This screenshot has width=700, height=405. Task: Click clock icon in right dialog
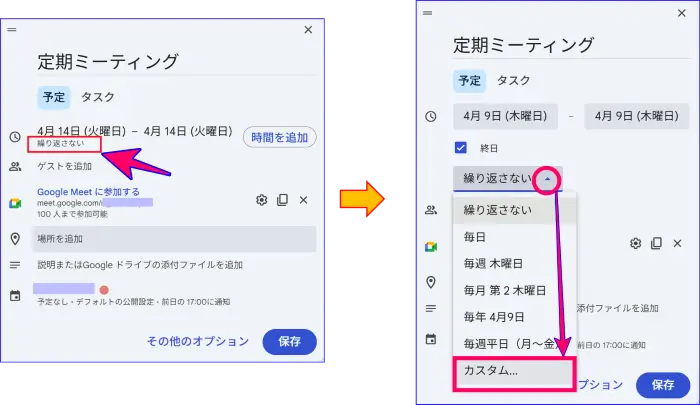(431, 117)
